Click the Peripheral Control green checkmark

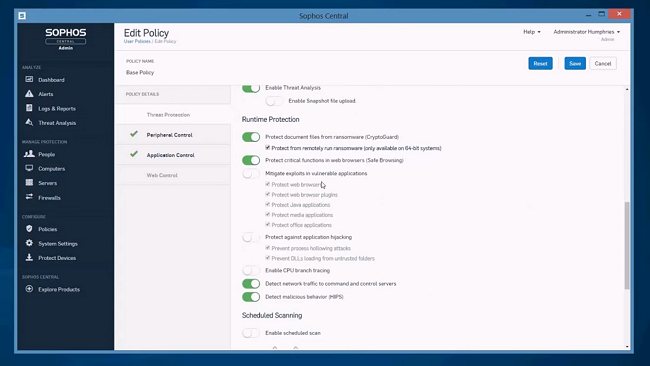click(133, 134)
